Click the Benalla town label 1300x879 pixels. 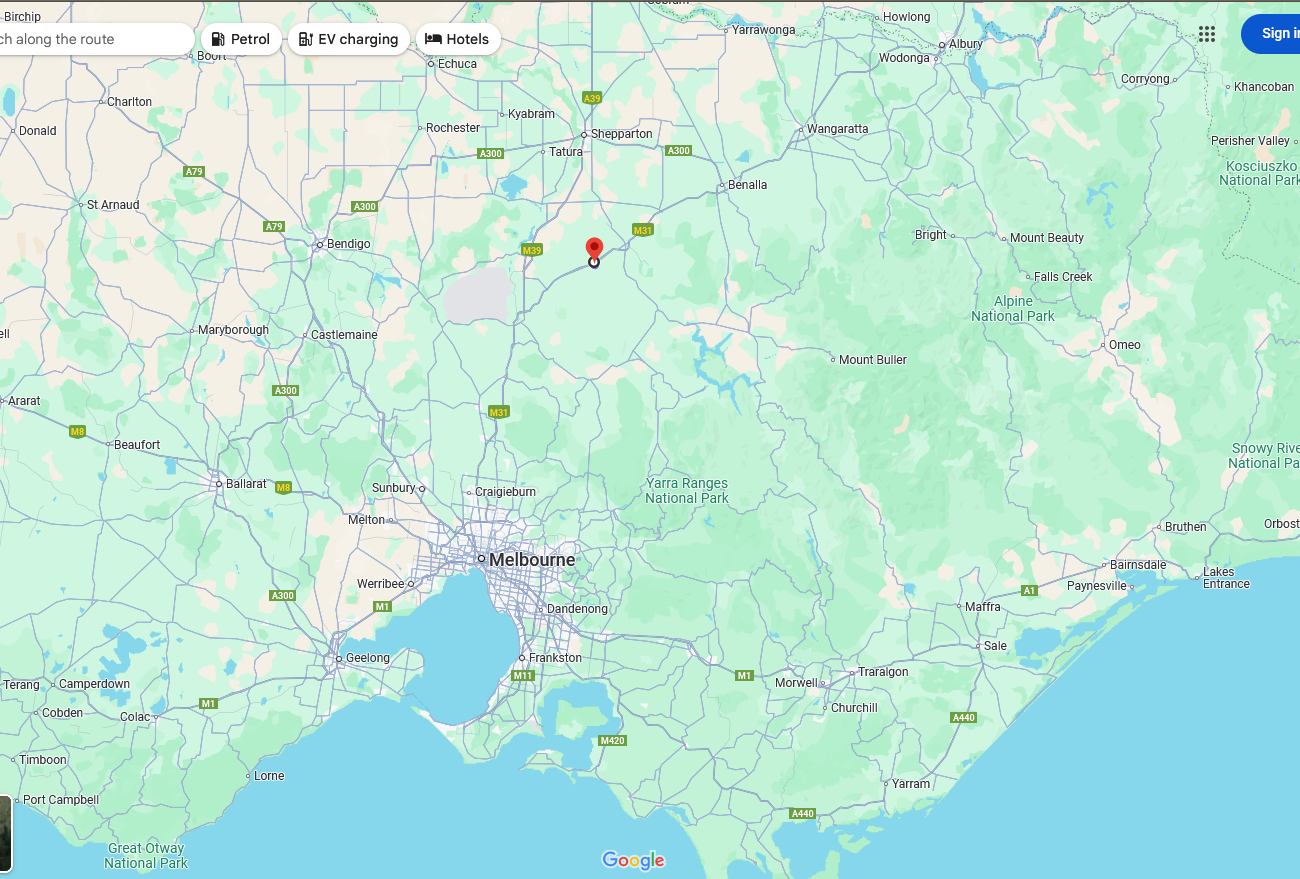pos(748,185)
